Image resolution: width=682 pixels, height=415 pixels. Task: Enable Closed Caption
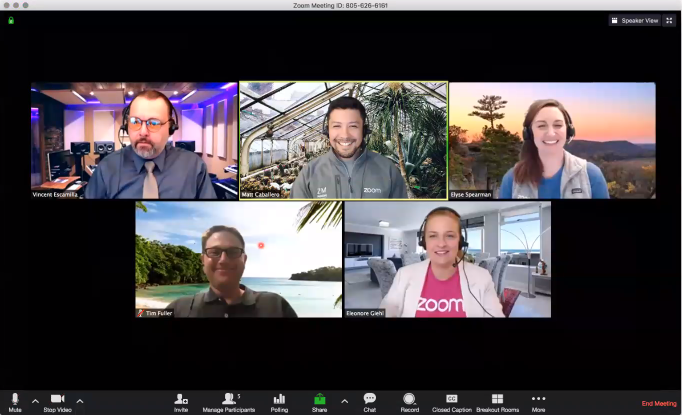click(x=452, y=402)
